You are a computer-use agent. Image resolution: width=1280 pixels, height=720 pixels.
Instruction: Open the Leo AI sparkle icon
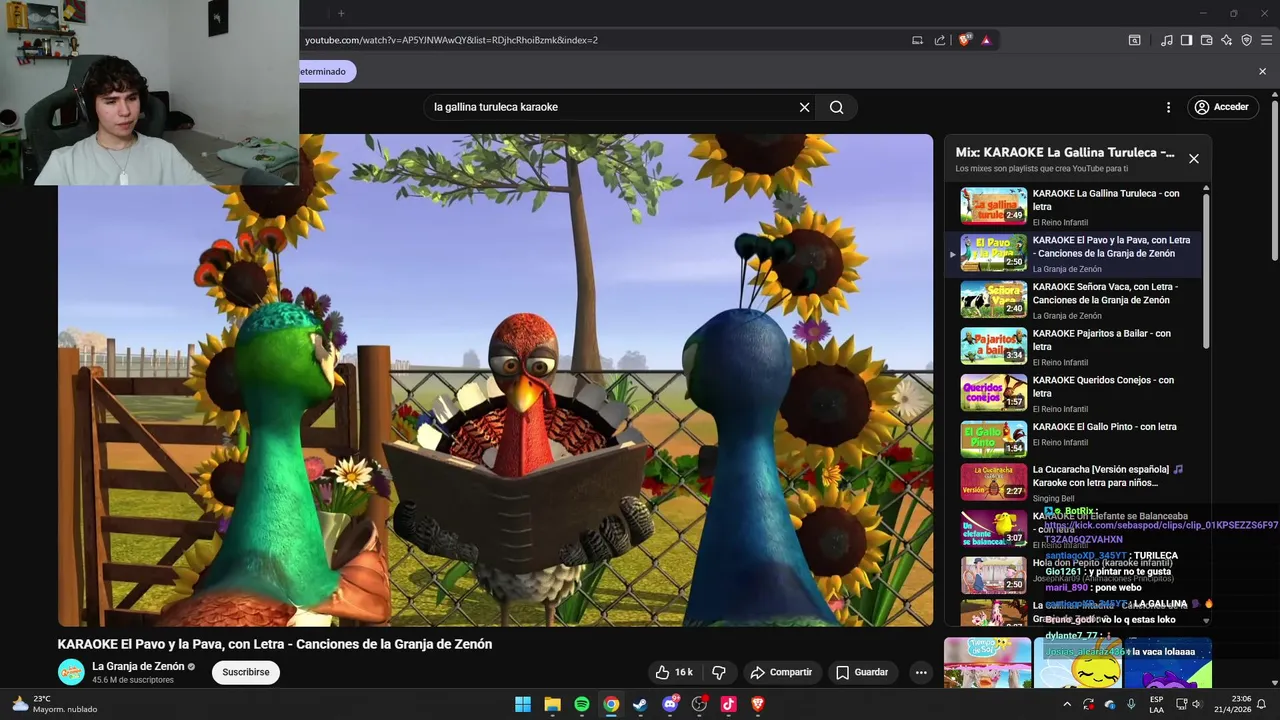(x=1226, y=40)
